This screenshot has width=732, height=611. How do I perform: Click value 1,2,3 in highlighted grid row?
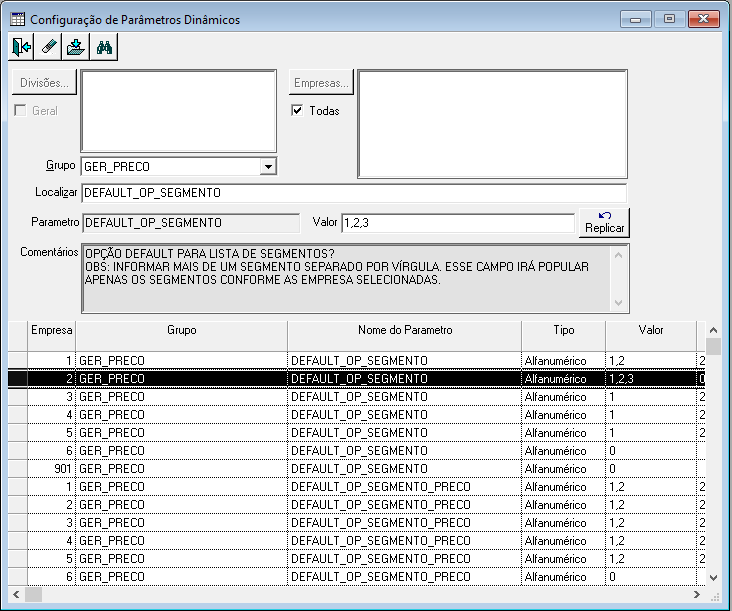click(651, 379)
